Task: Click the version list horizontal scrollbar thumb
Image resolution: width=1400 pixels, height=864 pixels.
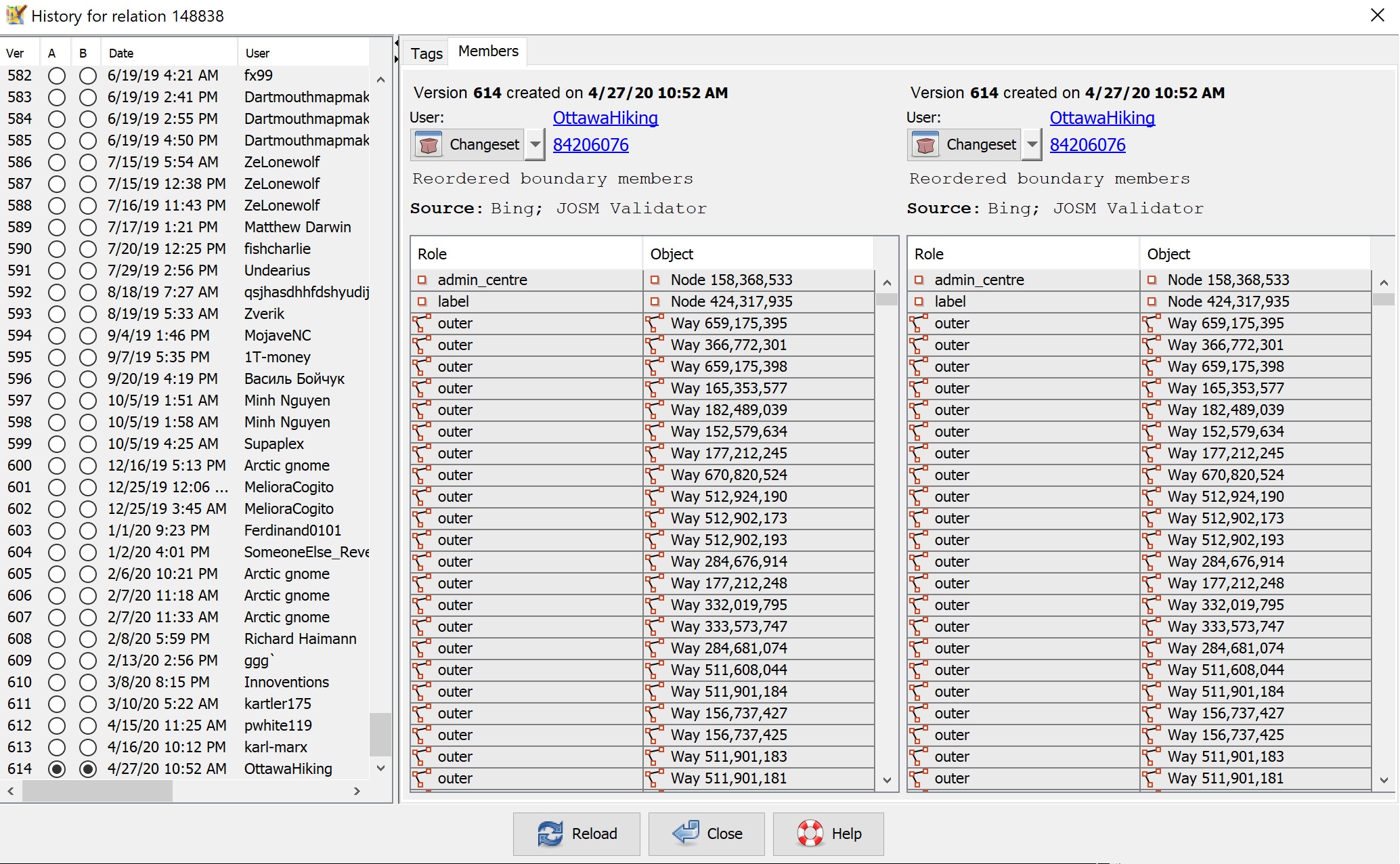Action: 97,791
